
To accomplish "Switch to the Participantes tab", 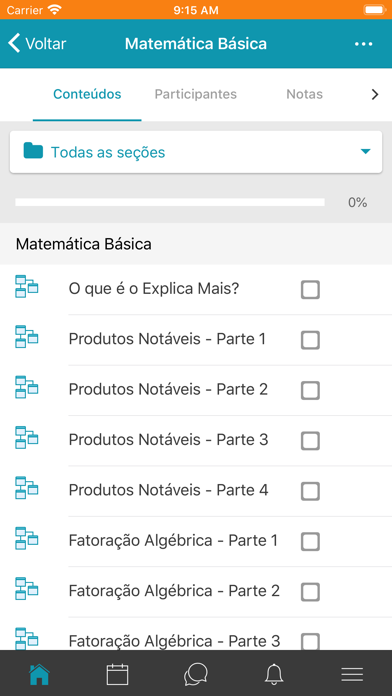I will point(196,94).
